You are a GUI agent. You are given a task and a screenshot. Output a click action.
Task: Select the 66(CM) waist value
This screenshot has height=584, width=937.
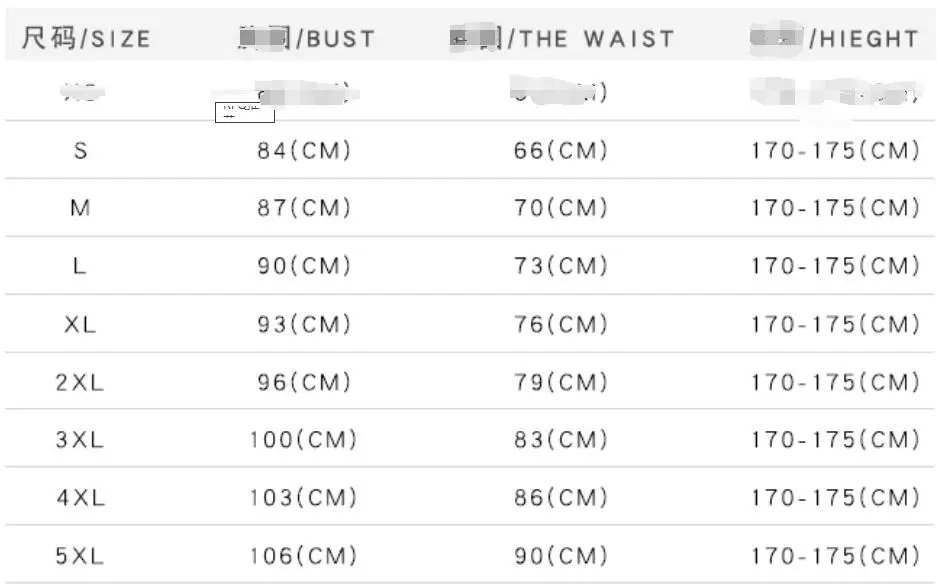pyautogui.click(x=561, y=151)
